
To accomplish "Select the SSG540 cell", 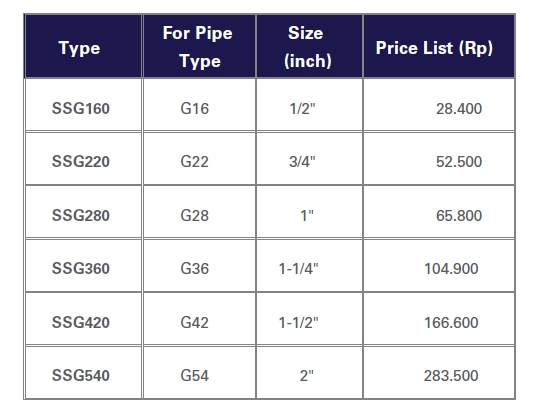I will pos(83,373).
